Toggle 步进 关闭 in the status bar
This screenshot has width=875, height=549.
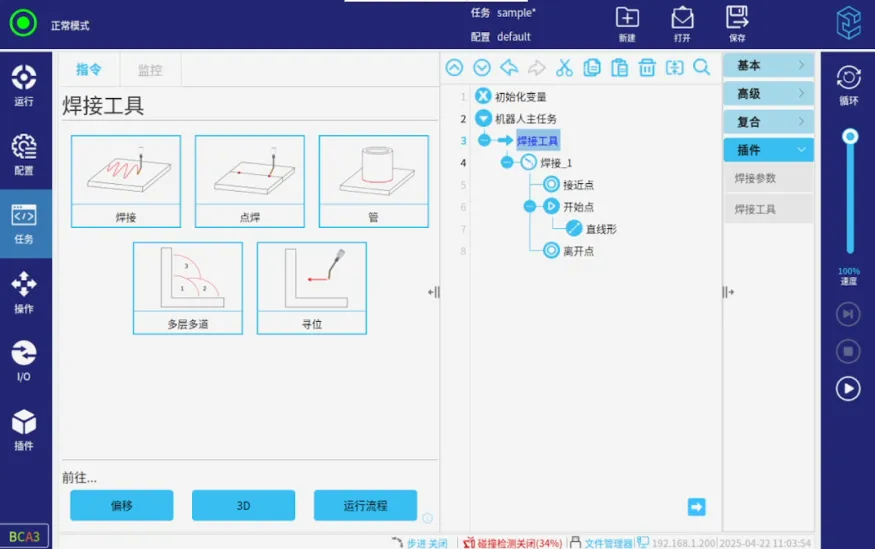point(420,543)
